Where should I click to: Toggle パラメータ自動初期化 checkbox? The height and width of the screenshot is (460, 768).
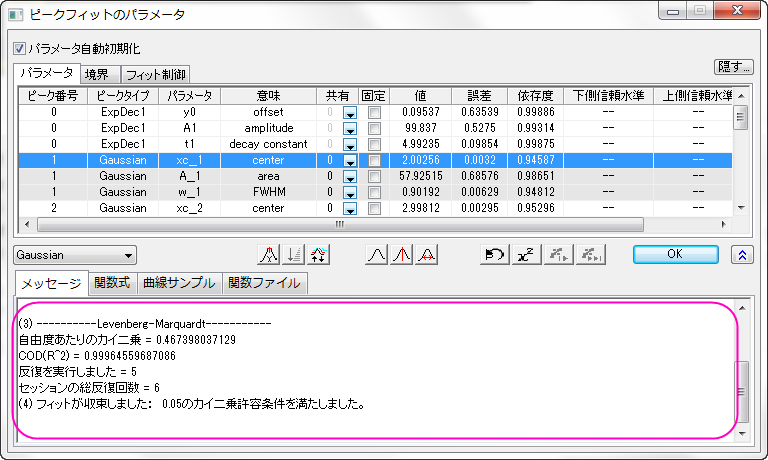click(x=19, y=48)
